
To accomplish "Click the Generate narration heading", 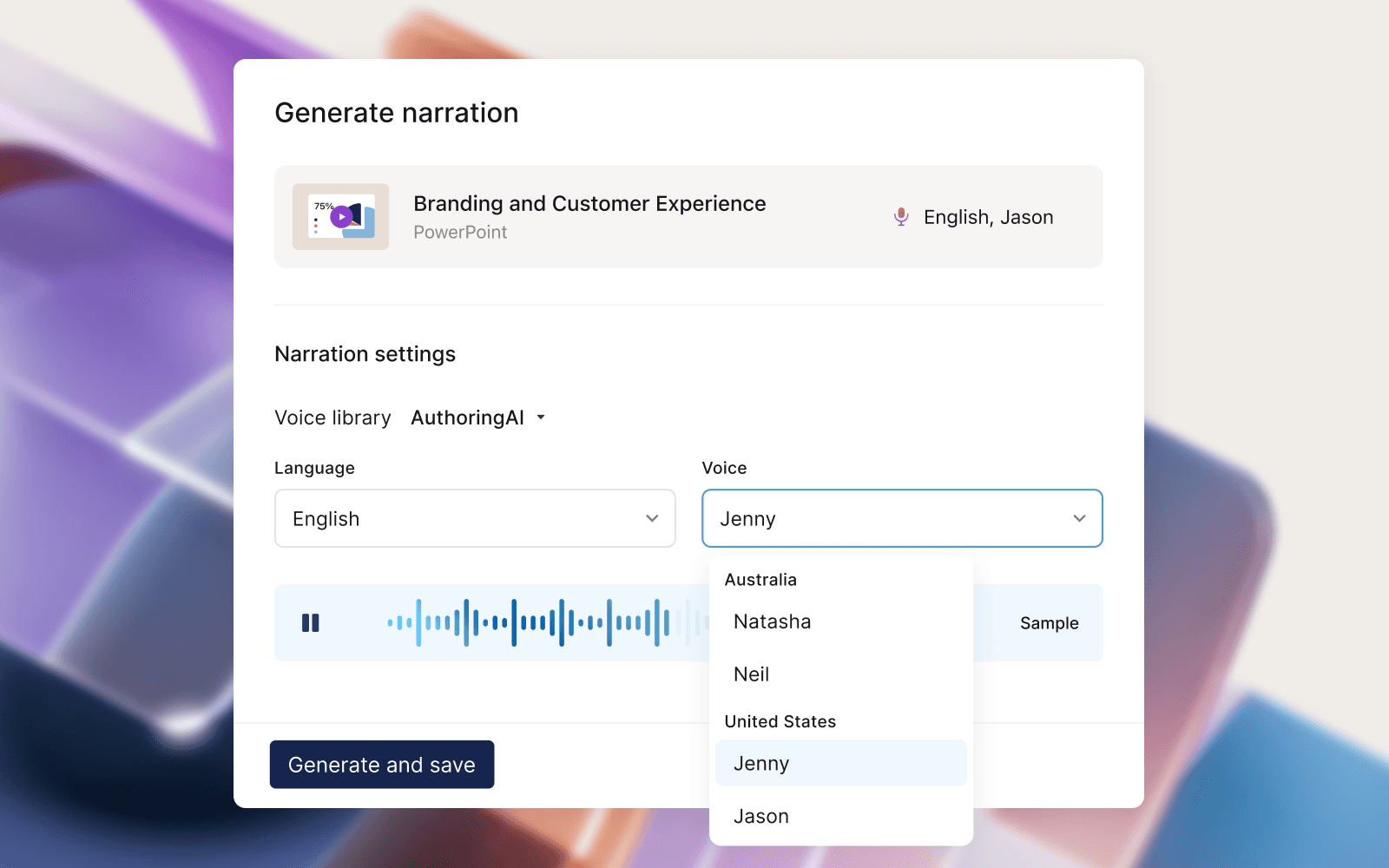I will click(x=396, y=113).
